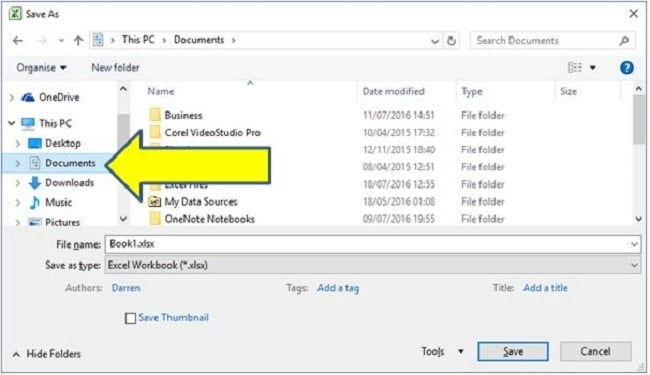Screen dimensions: 650x375
Task: Collapse the This PC tree node
Action: tap(12, 123)
